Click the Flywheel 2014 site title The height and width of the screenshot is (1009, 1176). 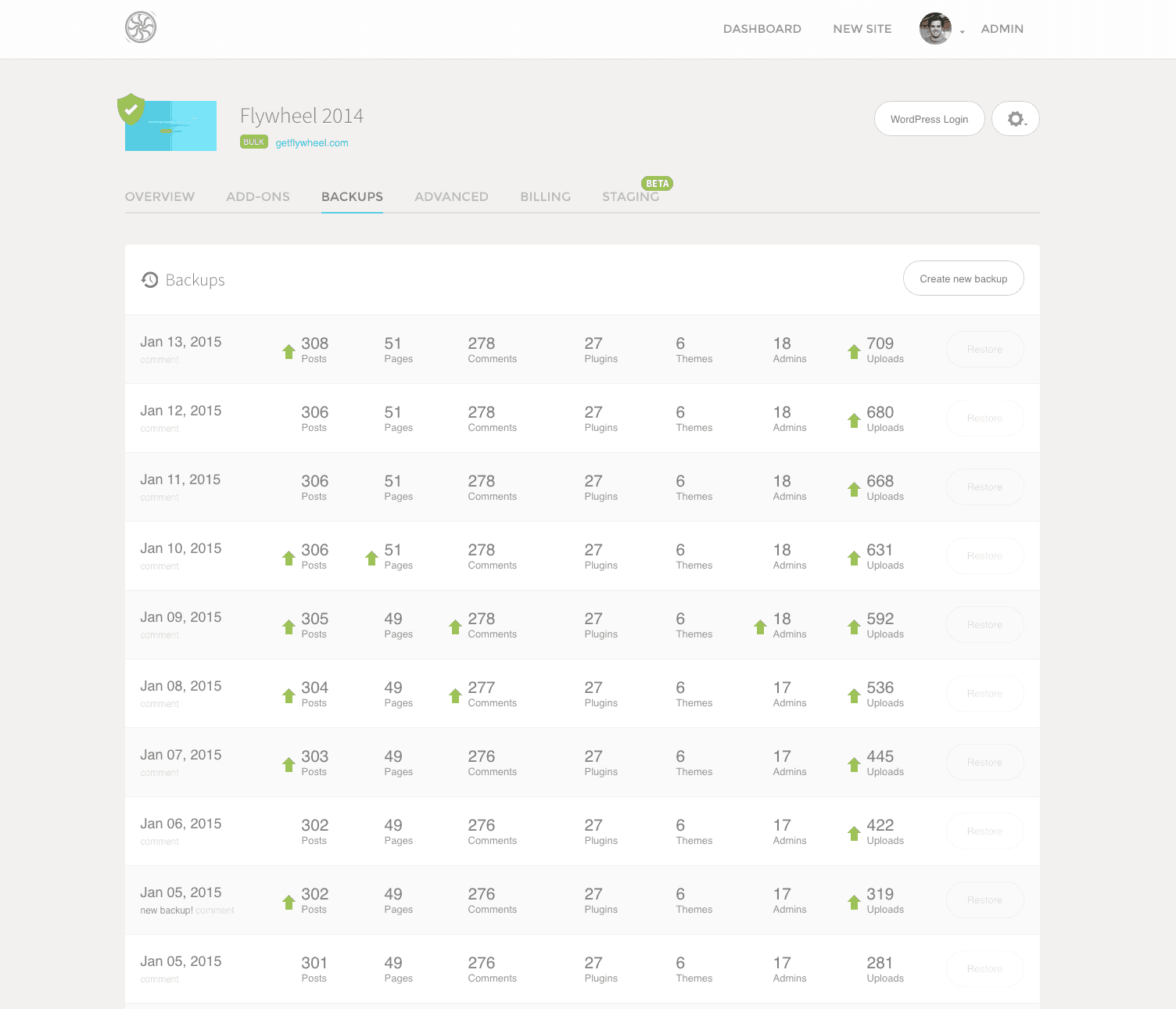tap(302, 116)
